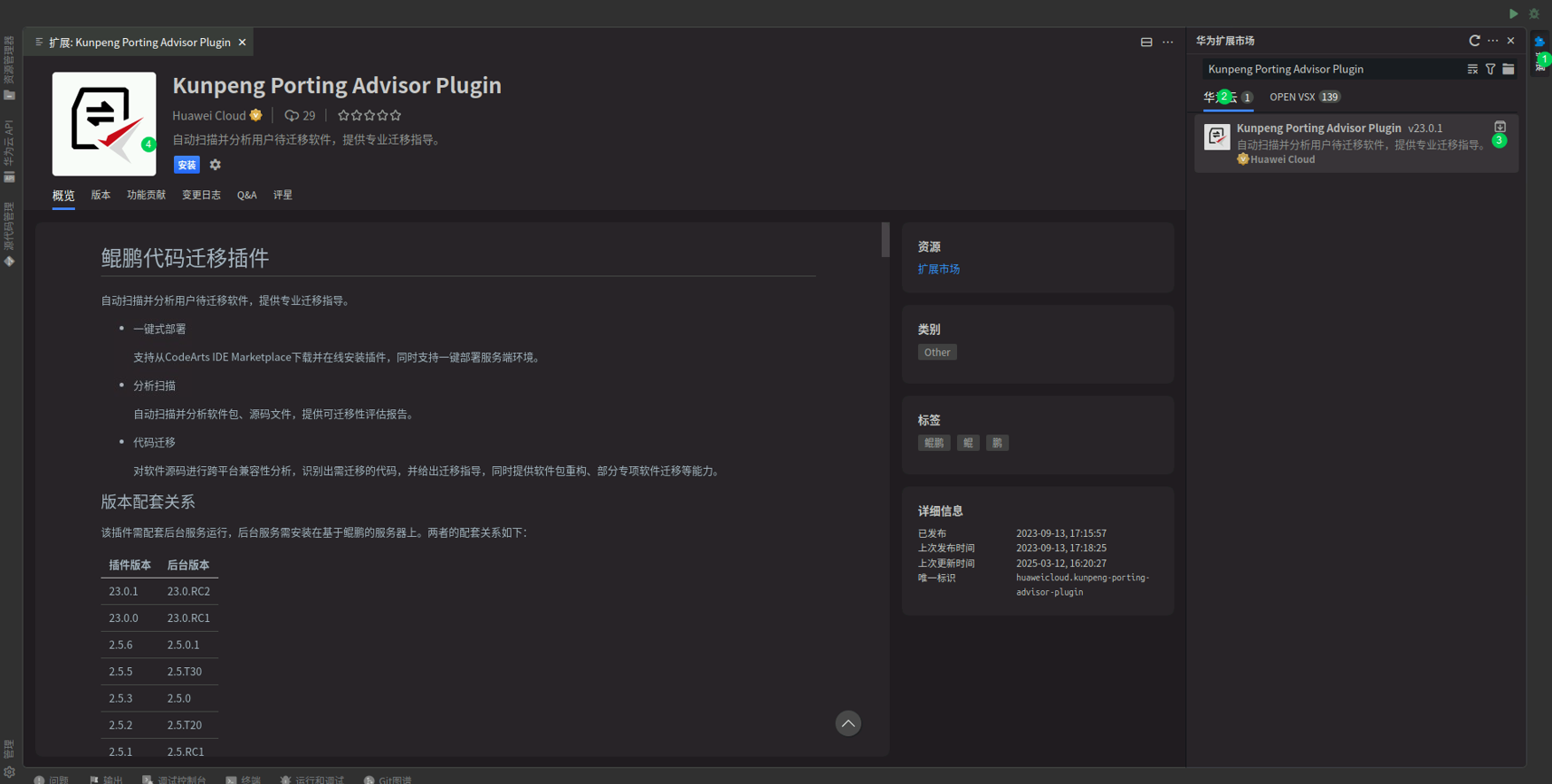
Task: Switch to the 版本 versions tab
Action: pyautogui.click(x=101, y=196)
